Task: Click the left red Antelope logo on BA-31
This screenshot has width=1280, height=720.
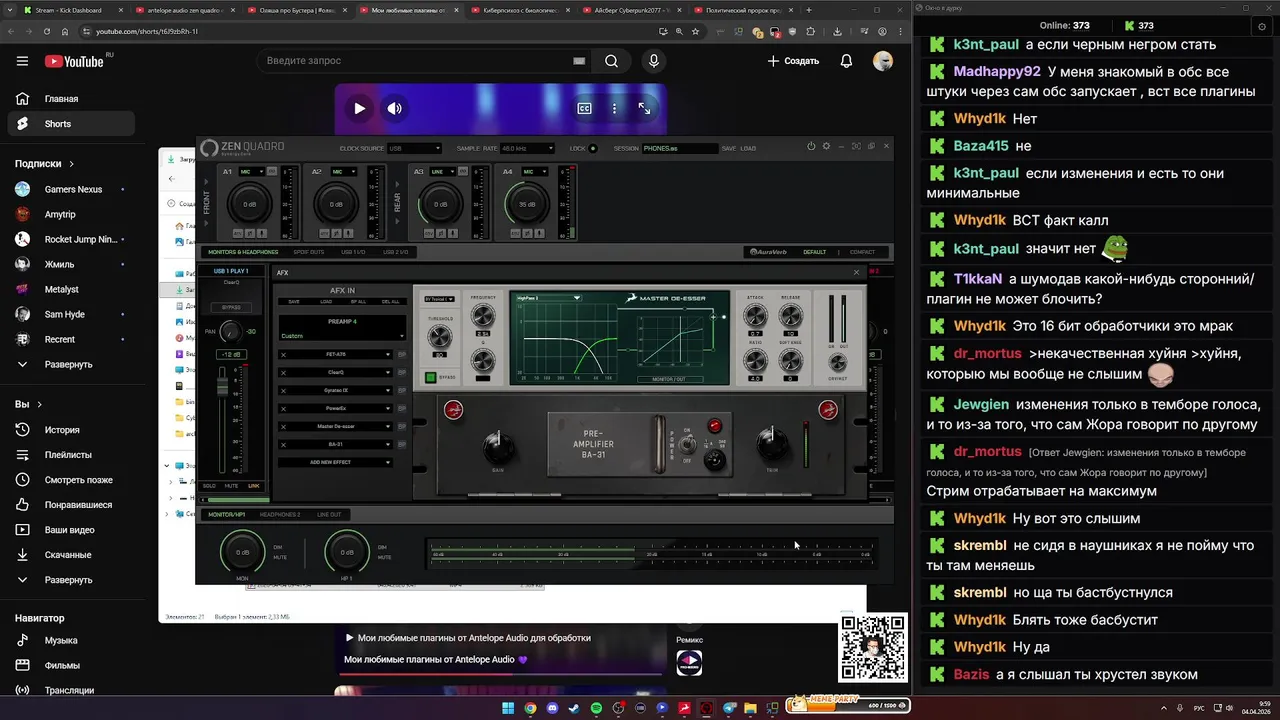Action: [454, 410]
